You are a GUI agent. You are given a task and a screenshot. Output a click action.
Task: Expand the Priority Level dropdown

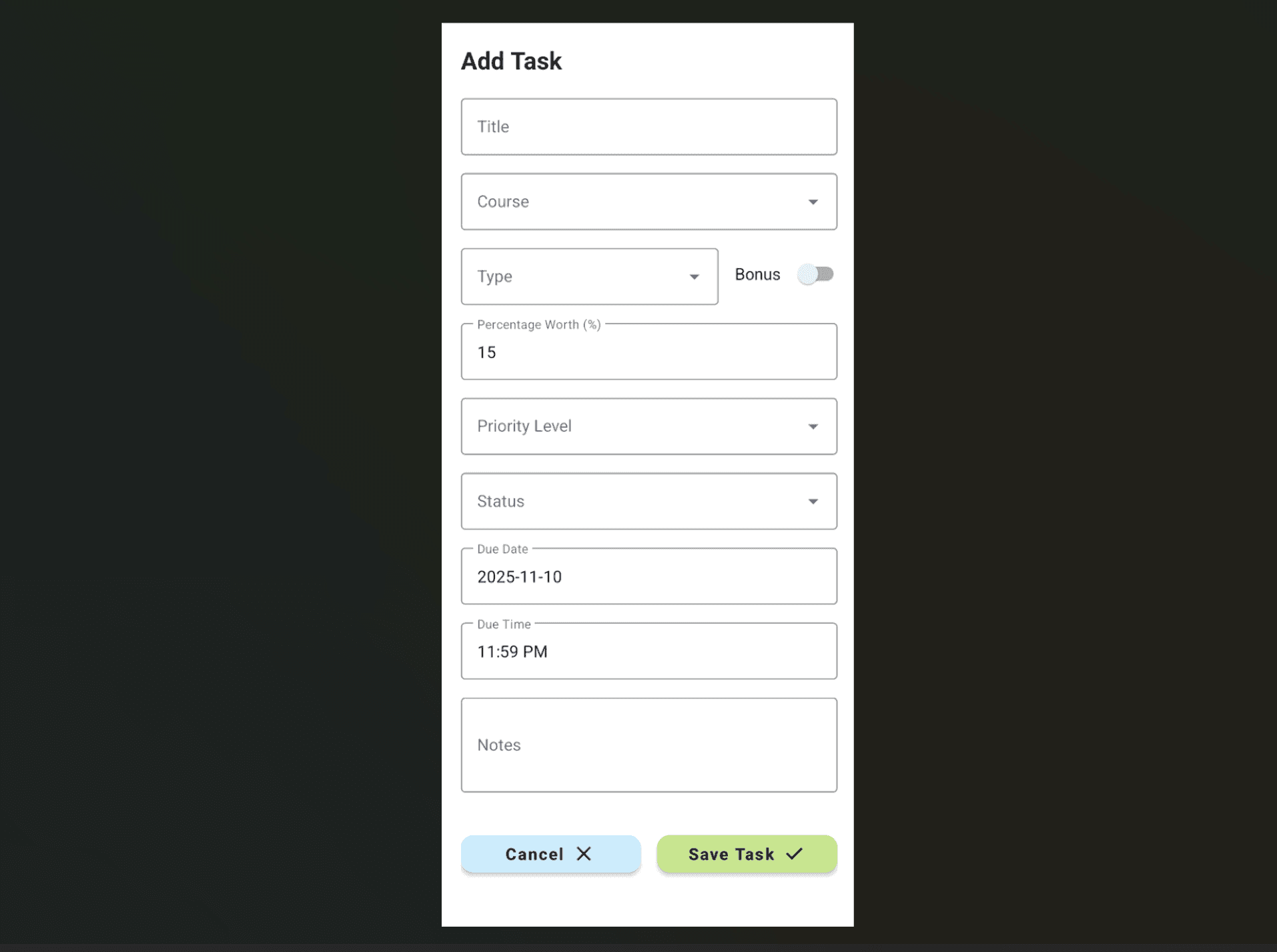coord(649,426)
